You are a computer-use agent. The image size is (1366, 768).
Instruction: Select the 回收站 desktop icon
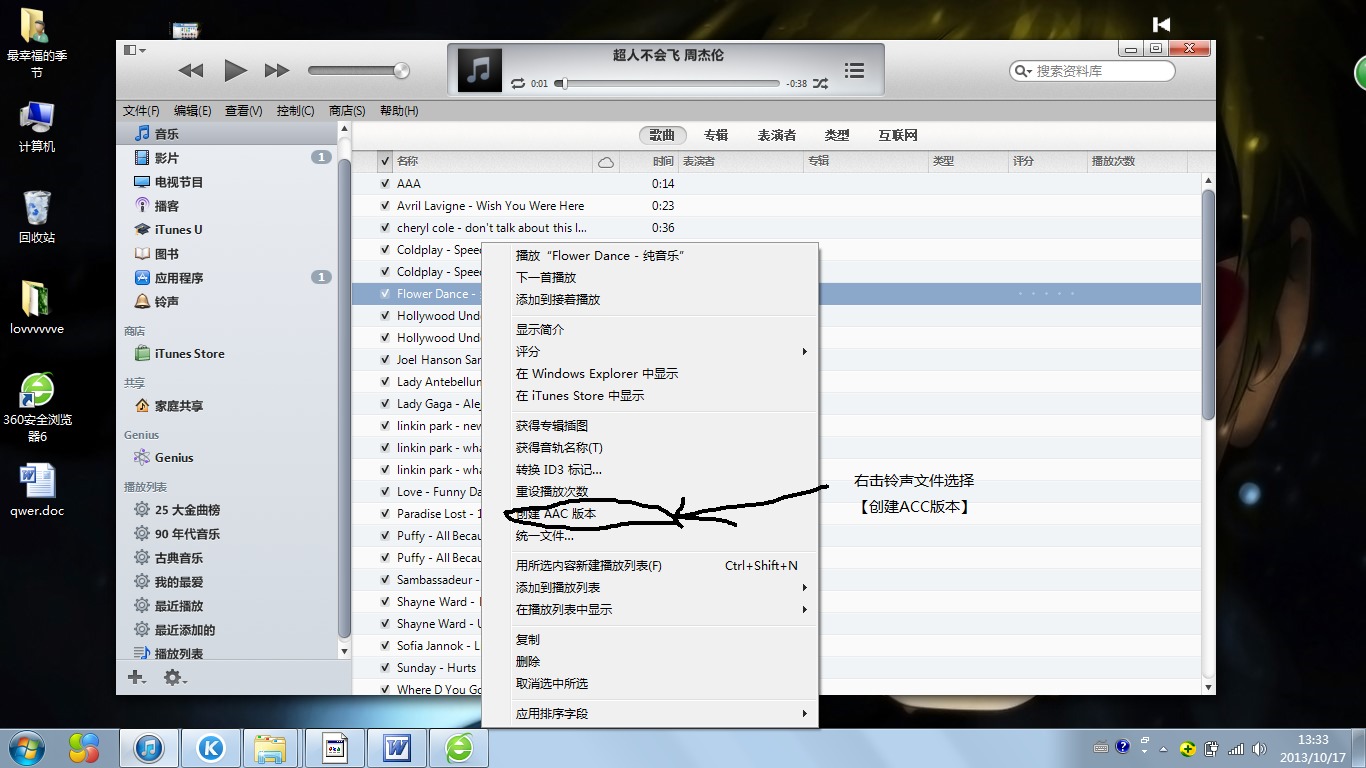click(x=37, y=217)
